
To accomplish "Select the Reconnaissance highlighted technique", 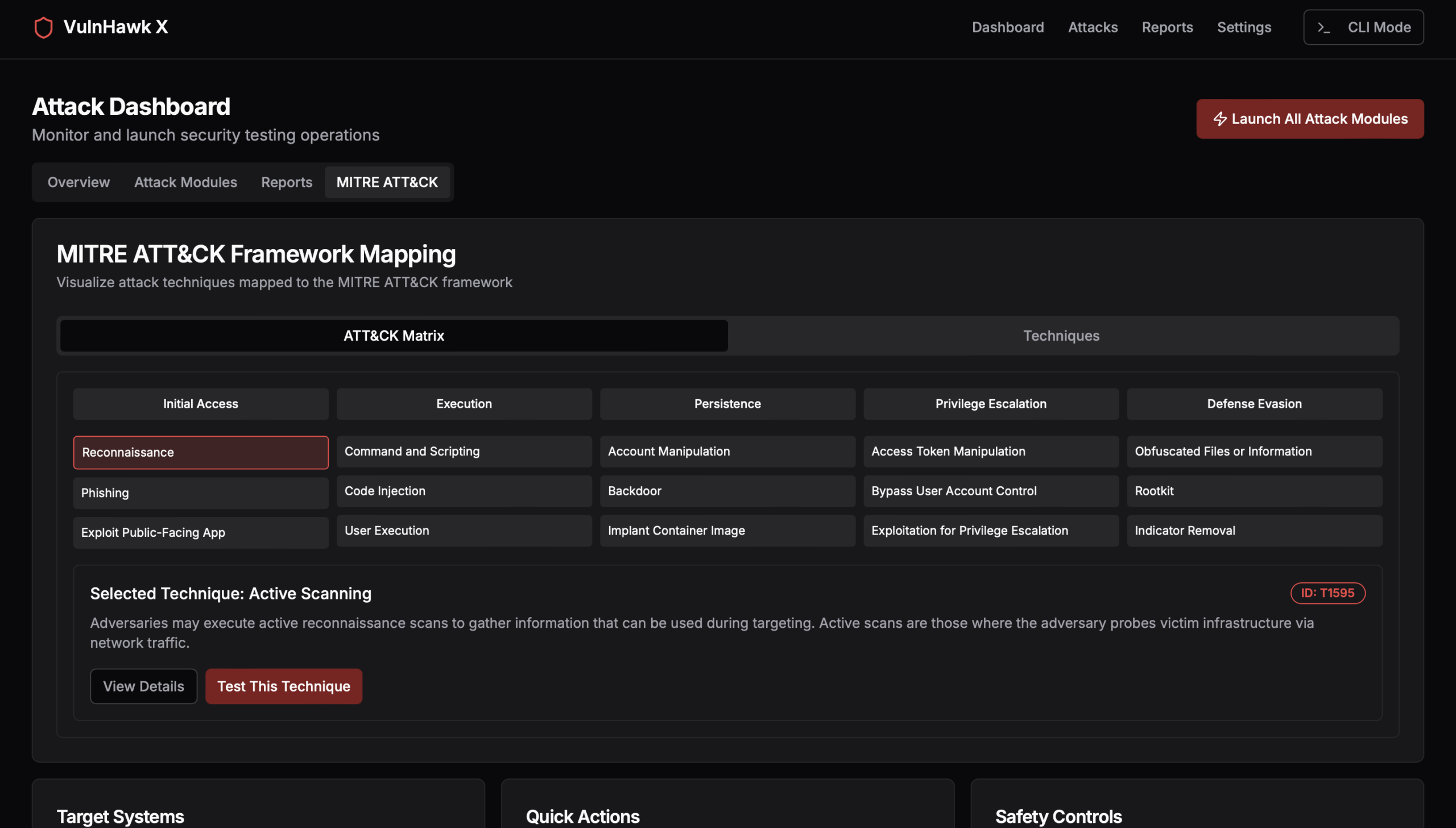I will 200,452.
